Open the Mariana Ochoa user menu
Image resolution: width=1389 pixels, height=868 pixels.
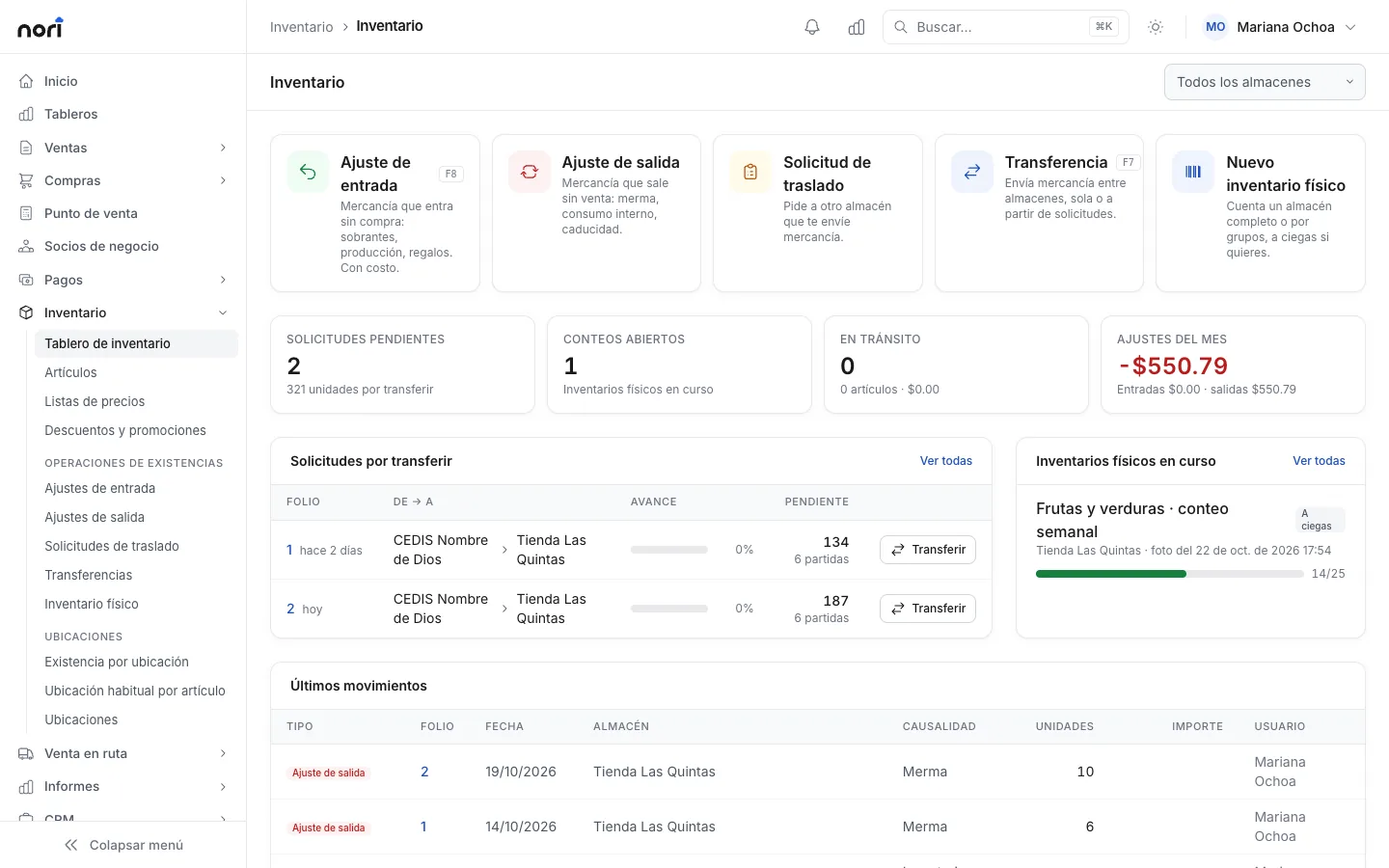[1280, 27]
